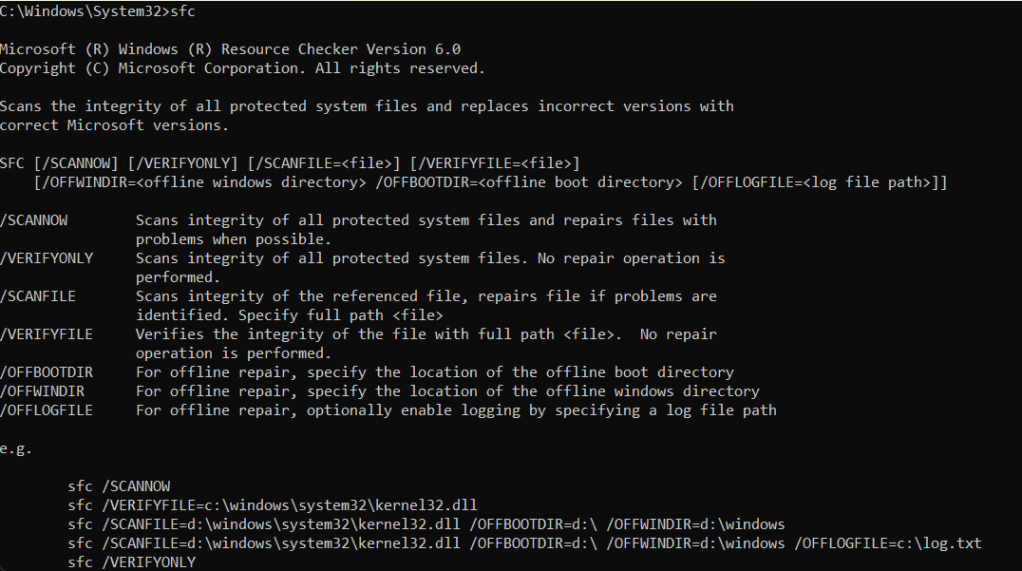Click the /OFFLOGFILE switch name in the options list

tap(46, 410)
